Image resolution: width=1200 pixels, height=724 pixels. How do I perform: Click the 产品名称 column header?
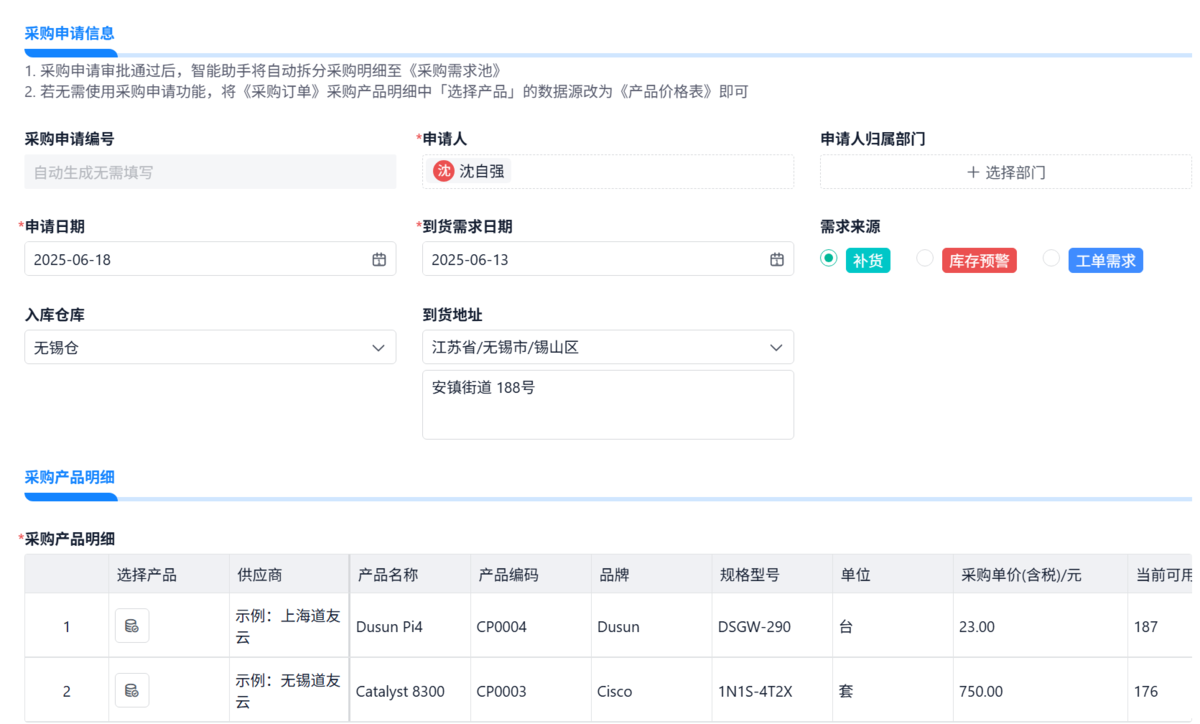point(388,575)
